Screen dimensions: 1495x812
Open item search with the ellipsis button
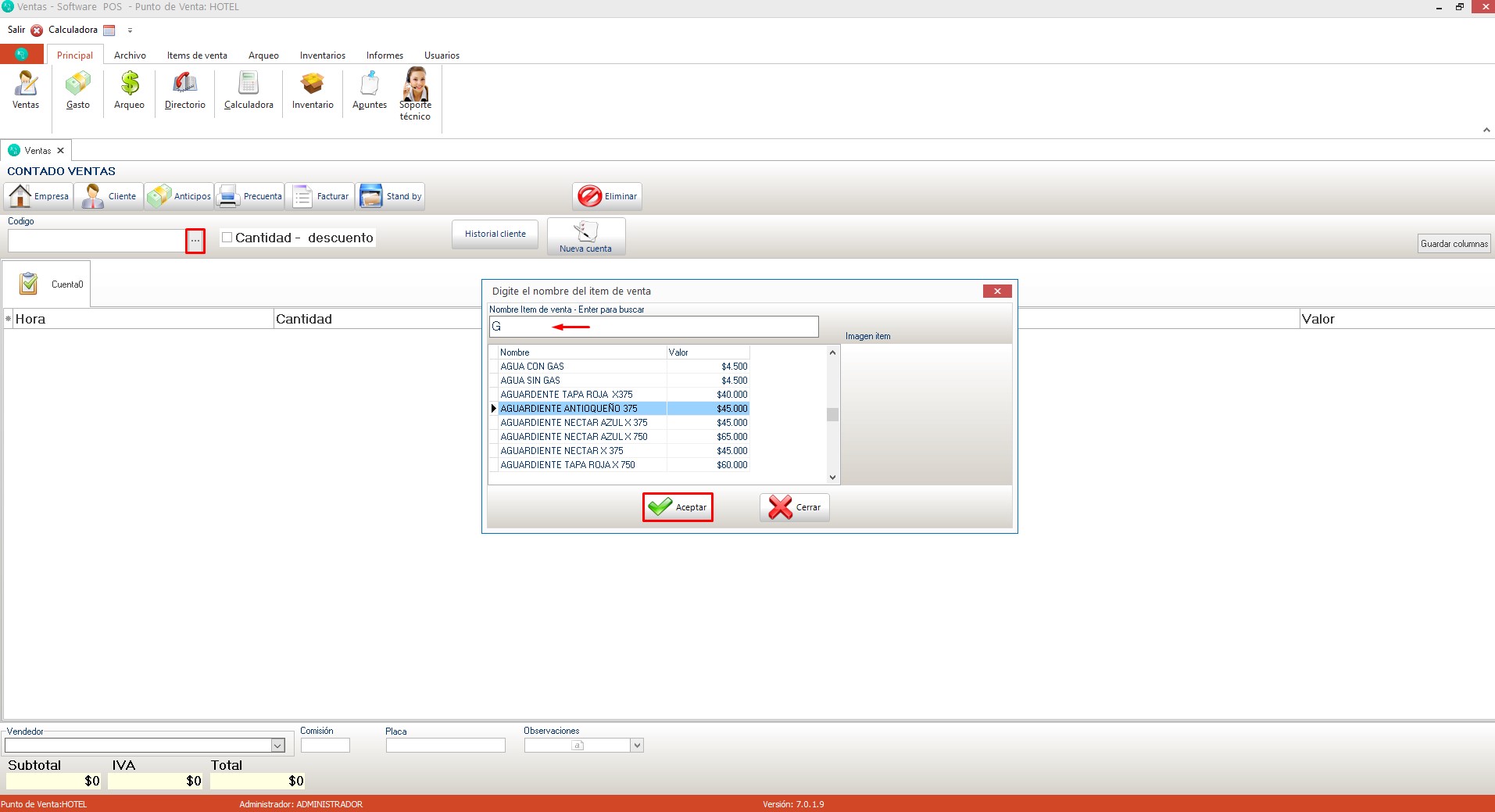[x=195, y=241]
